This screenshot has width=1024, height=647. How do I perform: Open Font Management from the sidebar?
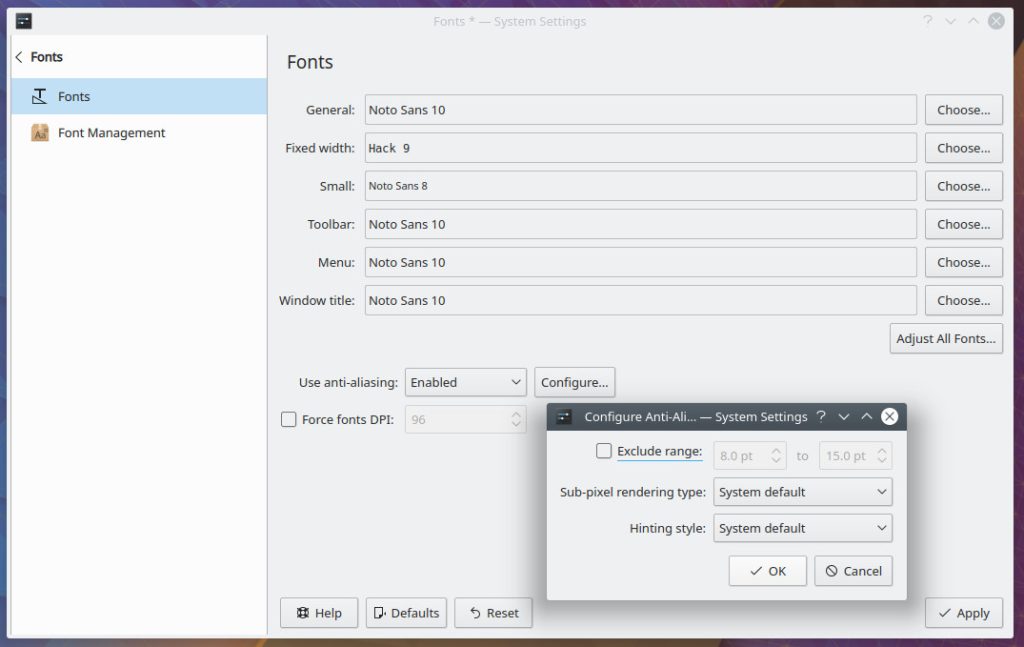[111, 133]
